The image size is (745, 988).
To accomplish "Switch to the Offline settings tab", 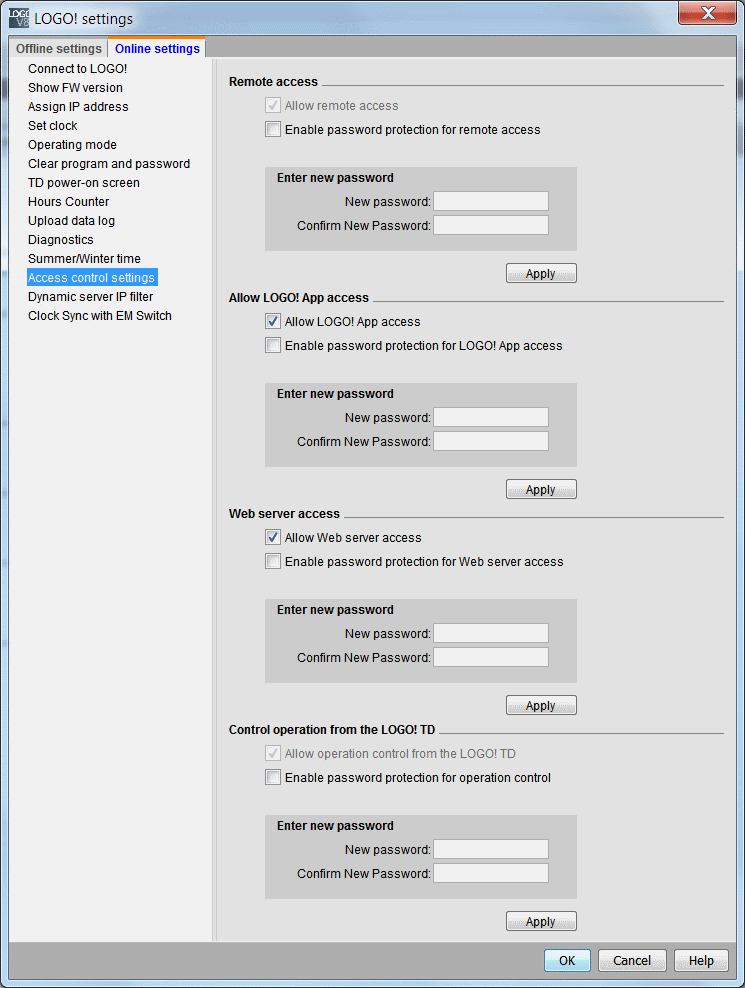I will click(59, 49).
